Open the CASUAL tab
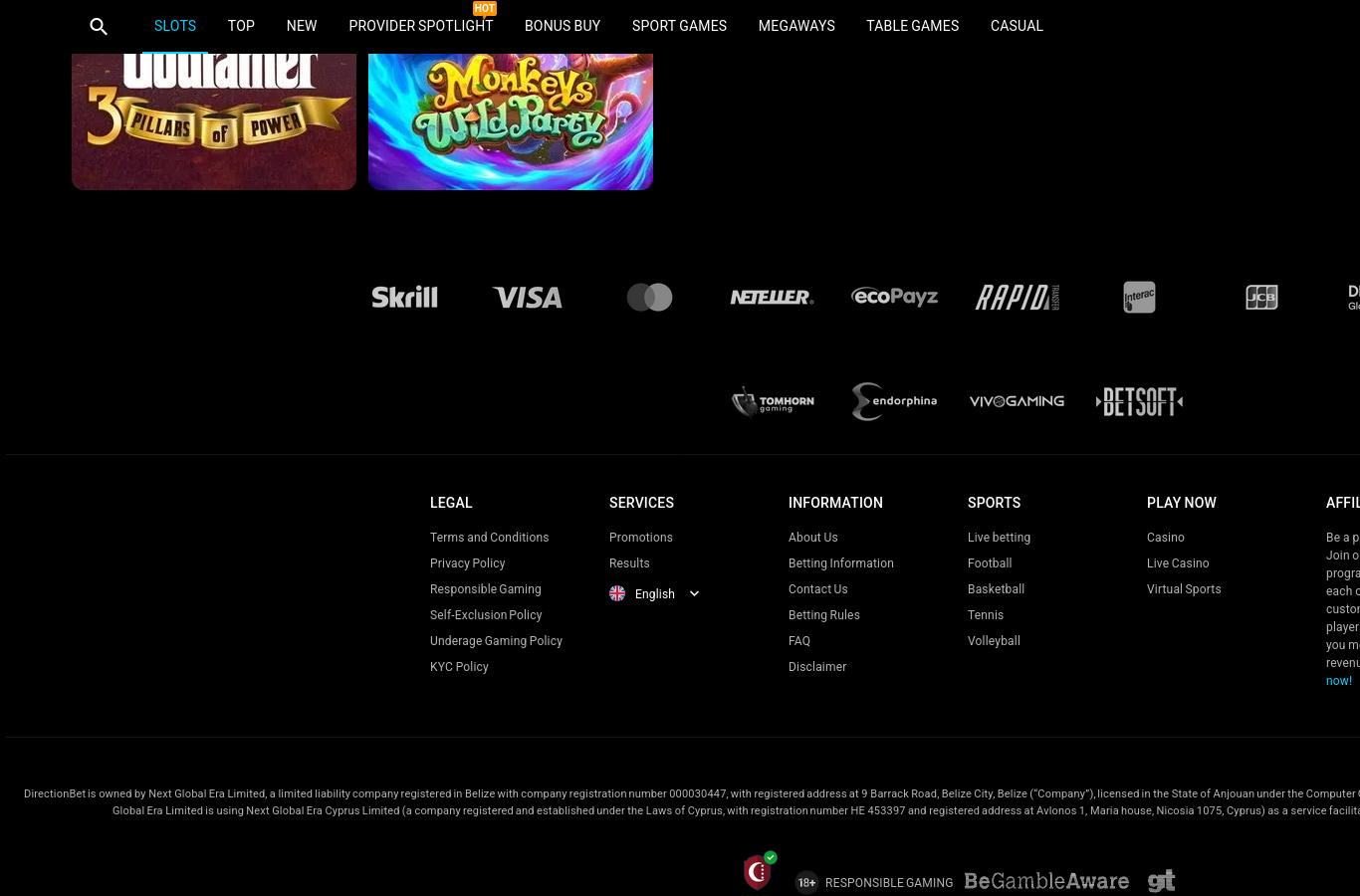Image resolution: width=1360 pixels, height=896 pixels. tap(1017, 26)
